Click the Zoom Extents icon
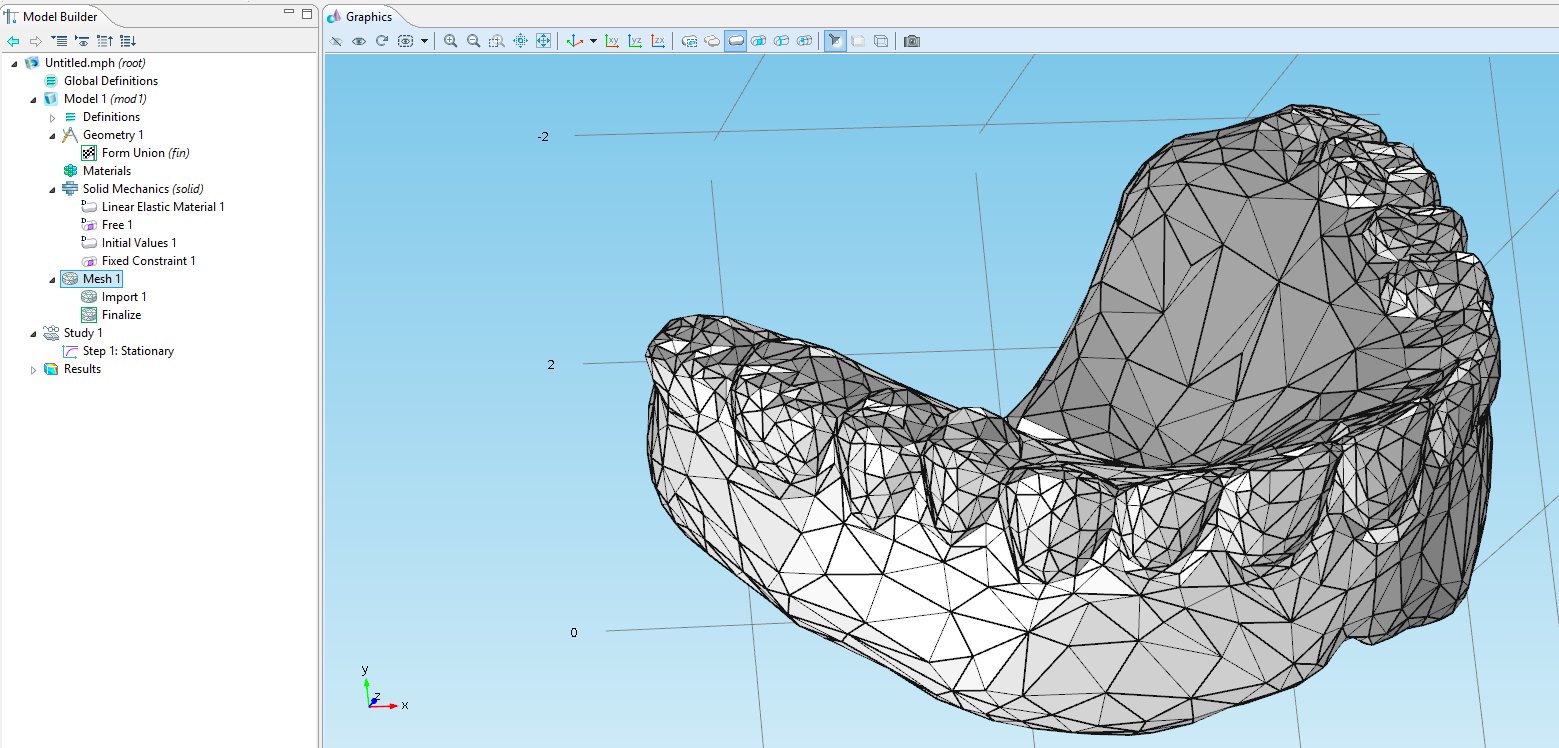1559x748 pixels. (543, 41)
